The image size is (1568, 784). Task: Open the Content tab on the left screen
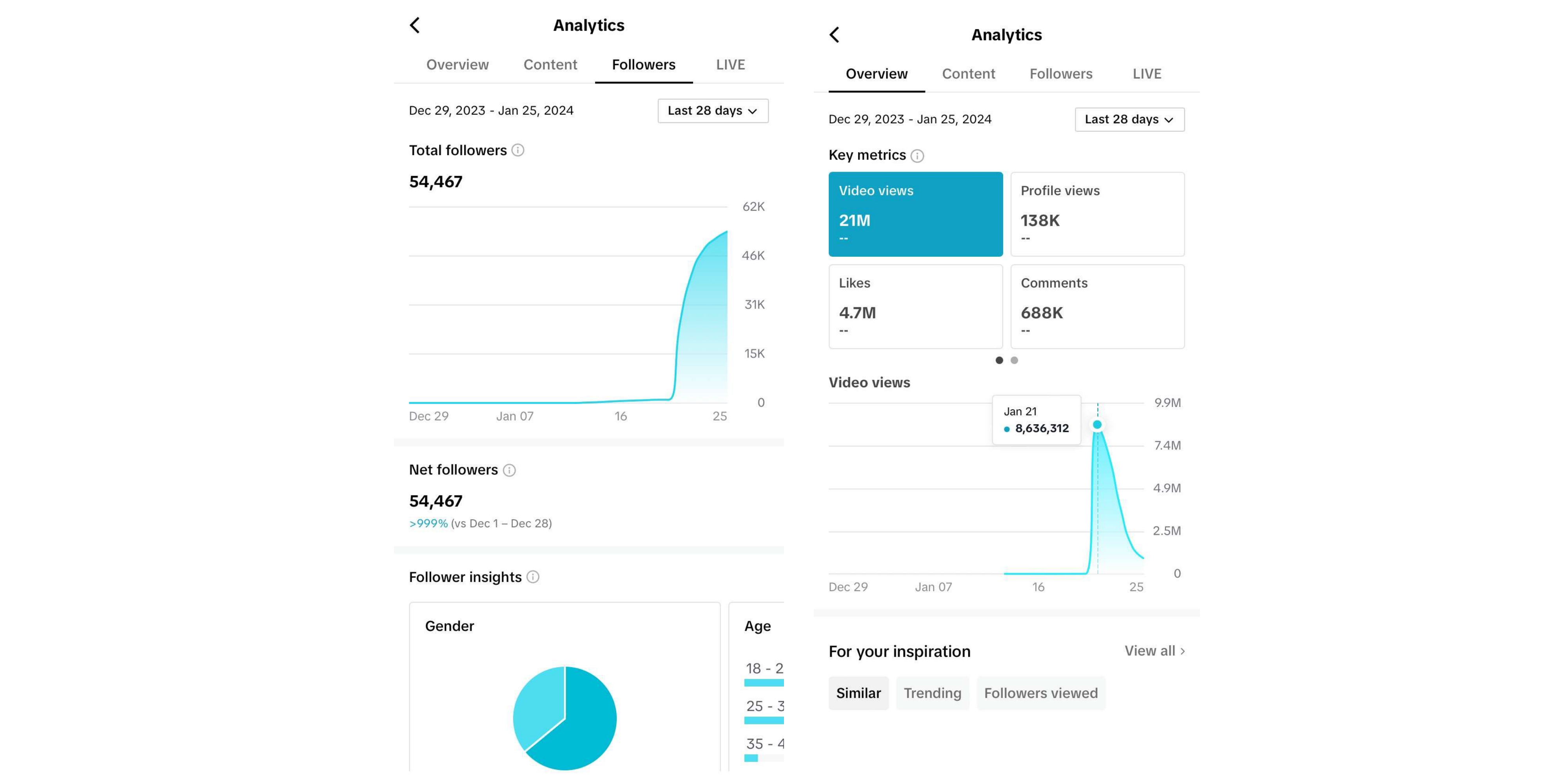[x=550, y=65]
